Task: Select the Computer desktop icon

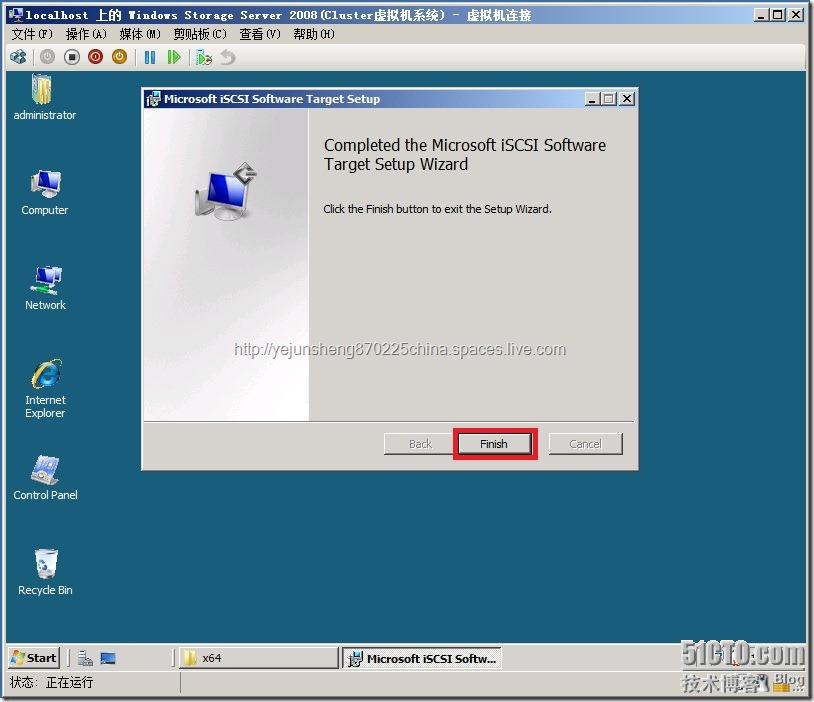Action: click(45, 192)
